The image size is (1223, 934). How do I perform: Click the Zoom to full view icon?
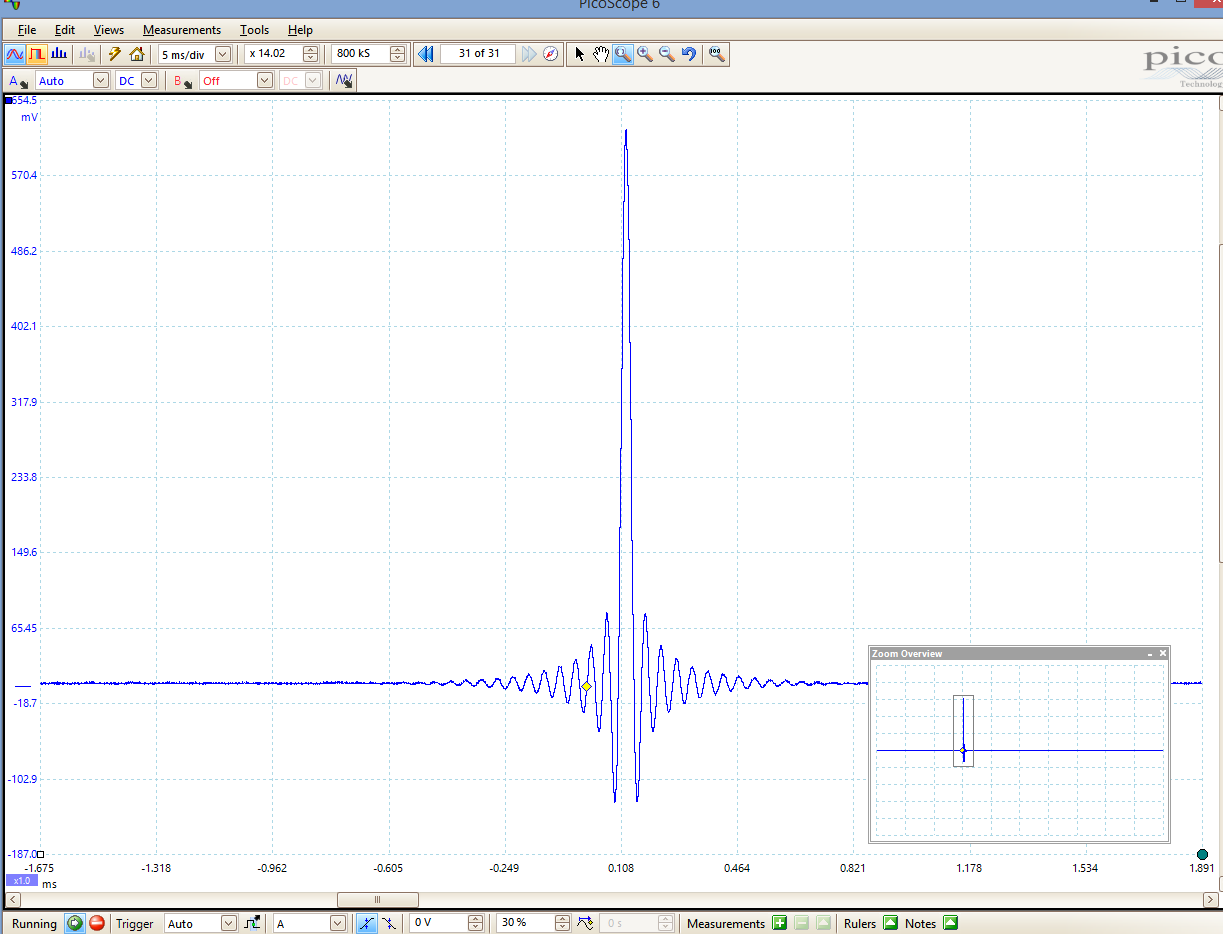coord(716,54)
